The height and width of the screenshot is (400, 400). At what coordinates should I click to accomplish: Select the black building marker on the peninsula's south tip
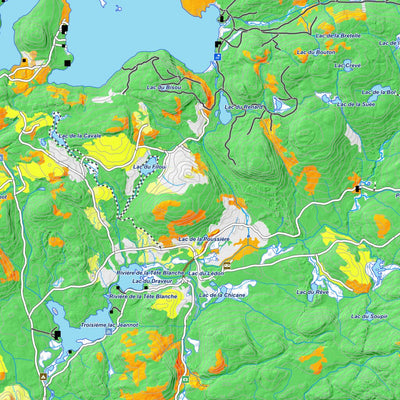pos(68,62)
